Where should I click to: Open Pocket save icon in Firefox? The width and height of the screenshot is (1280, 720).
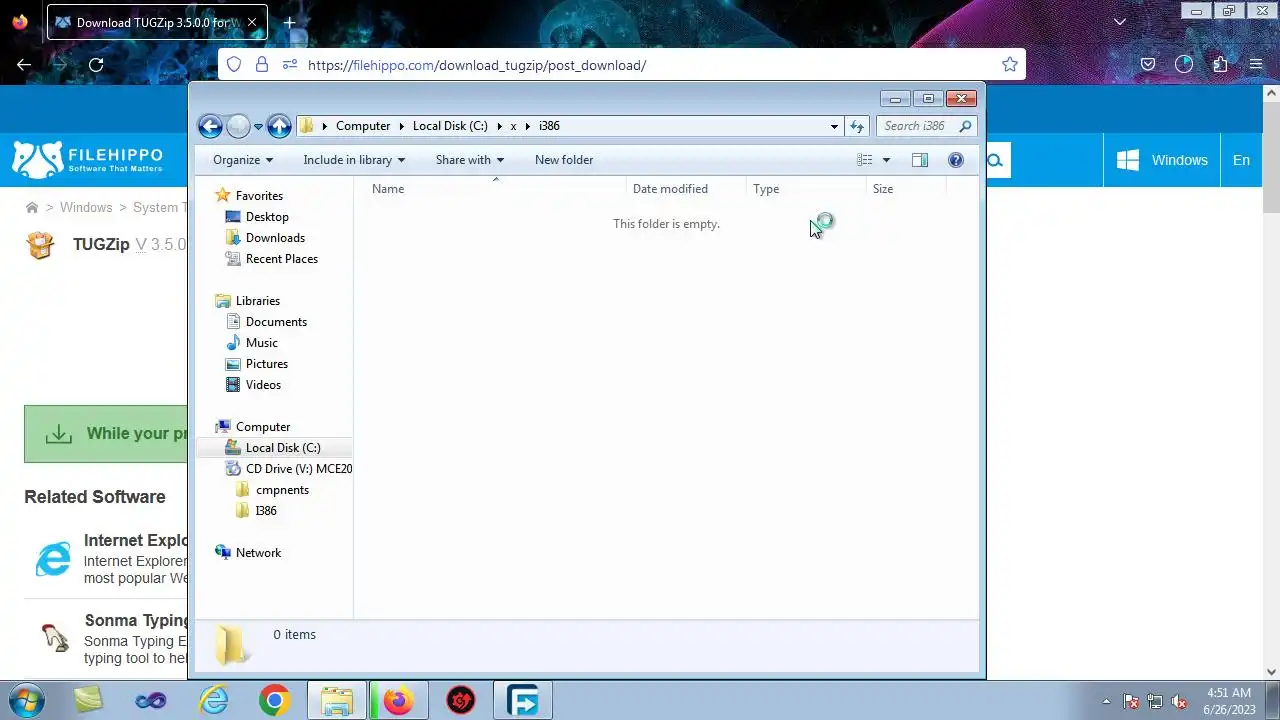point(1148,65)
